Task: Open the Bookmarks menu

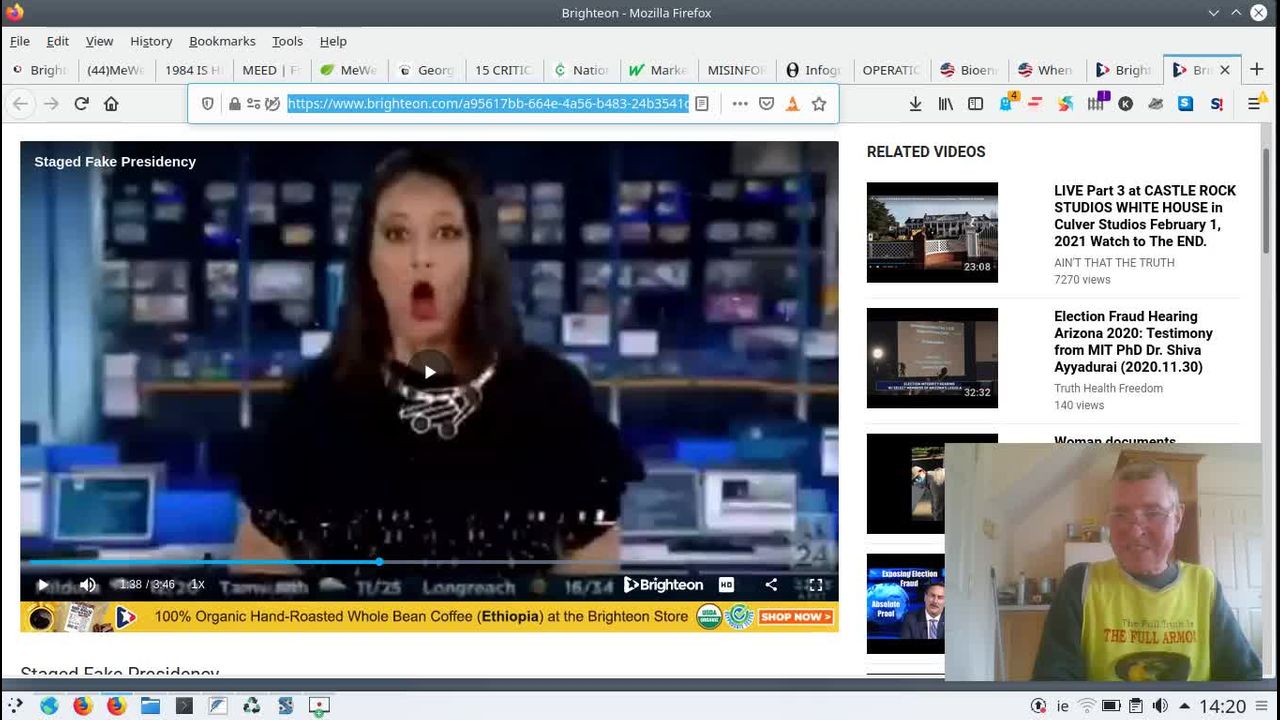Action: pos(222,41)
